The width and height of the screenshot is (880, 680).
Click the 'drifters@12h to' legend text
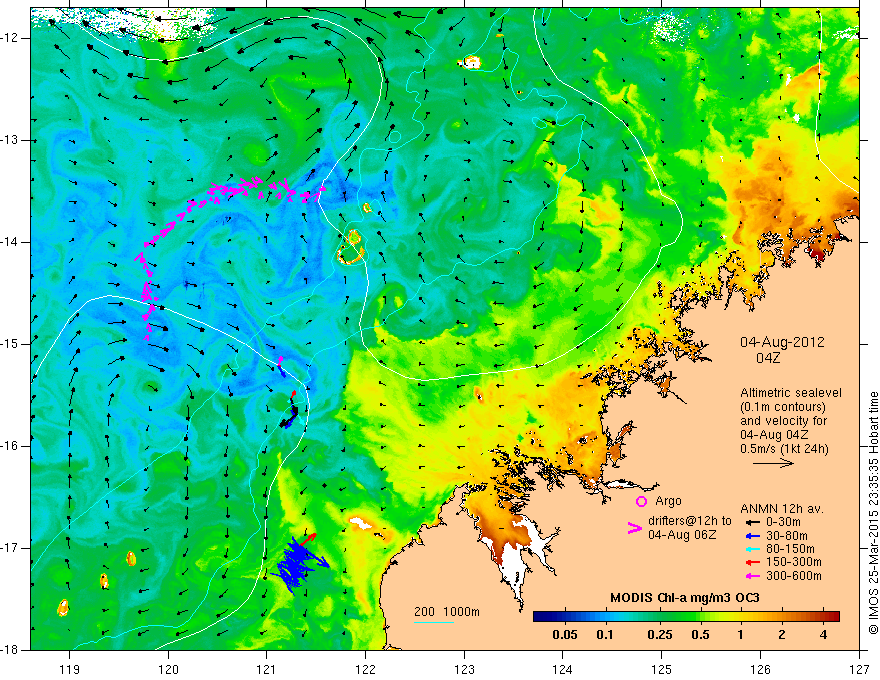click(x=690, y=521)
